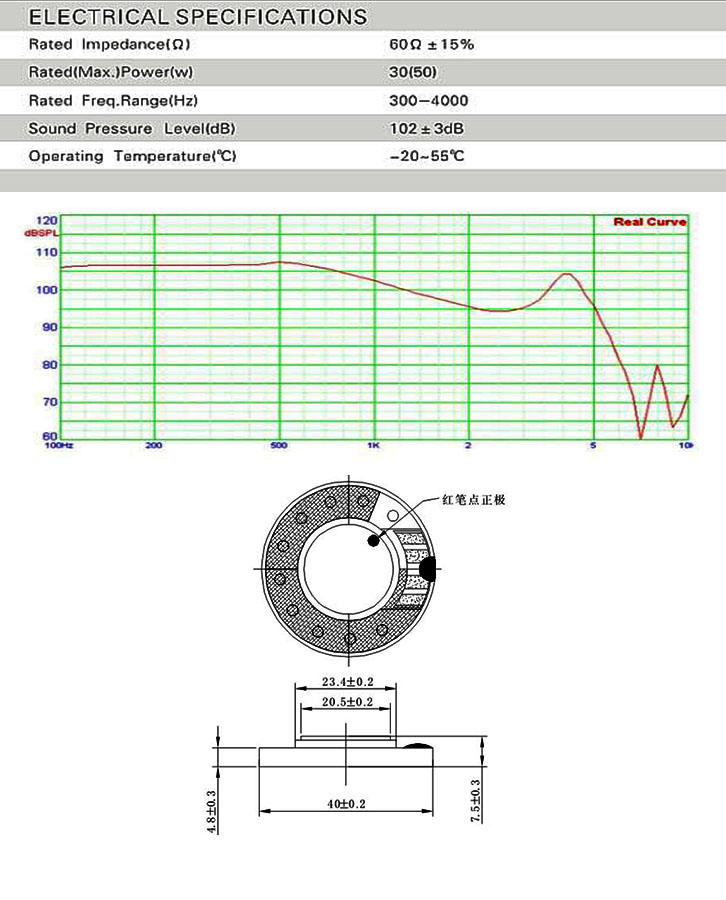
Task: Click the 300-4000 frequency range value
Action: pos(428,101)
